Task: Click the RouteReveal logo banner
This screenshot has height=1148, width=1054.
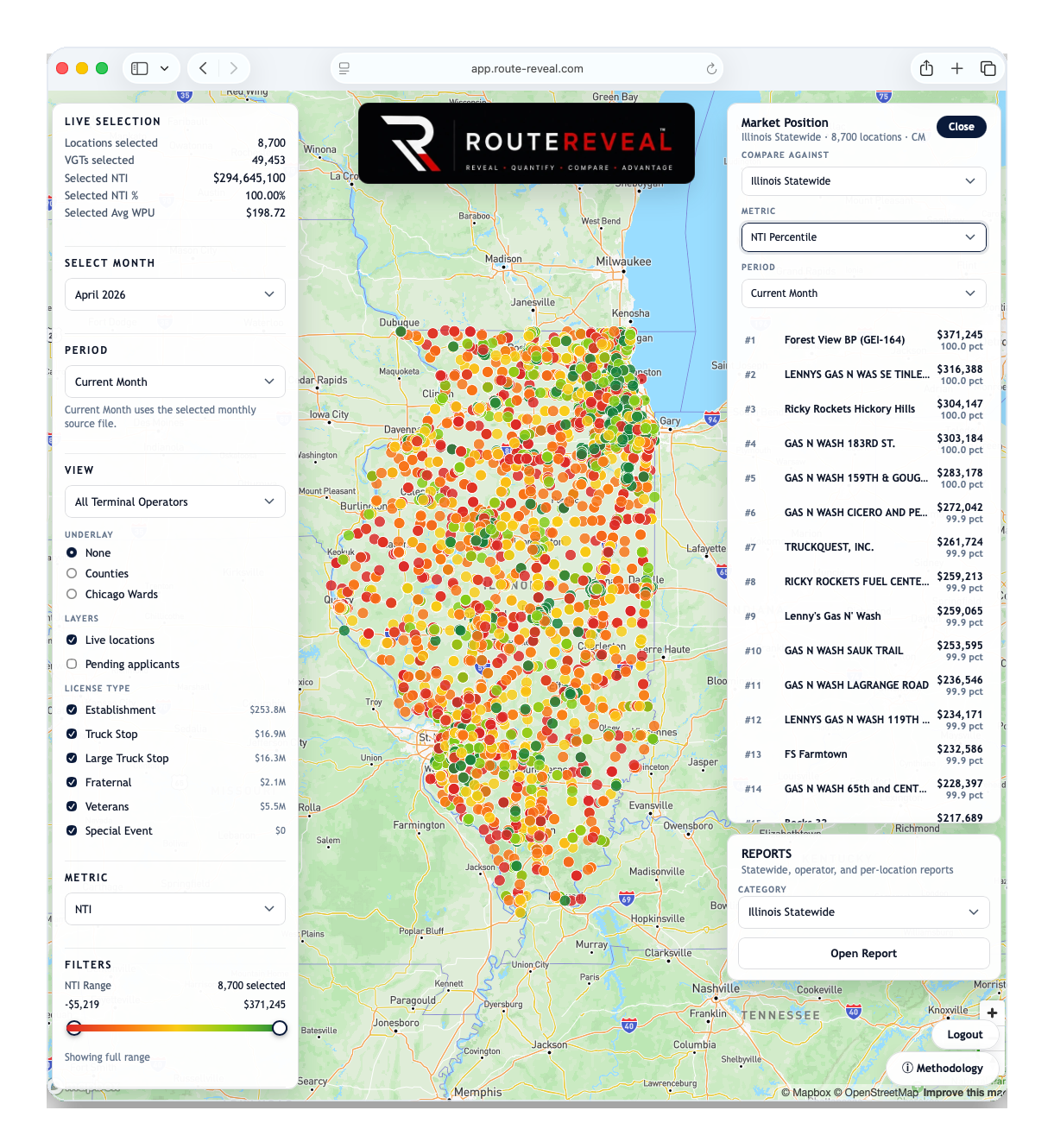Action: pos(527,143)
